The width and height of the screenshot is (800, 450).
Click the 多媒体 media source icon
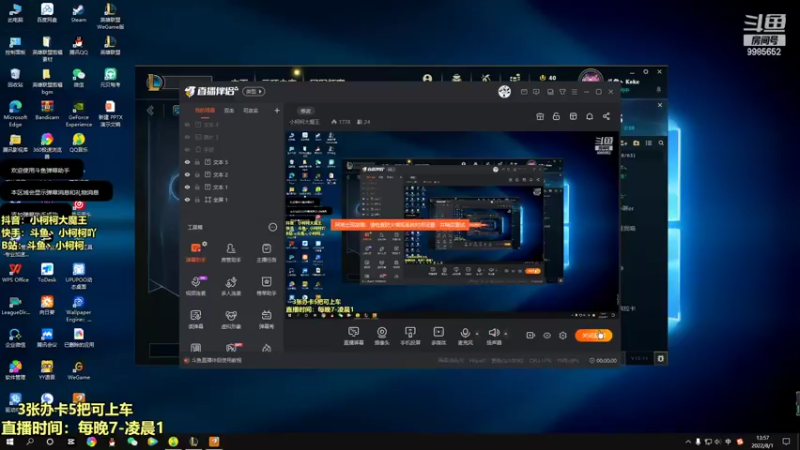[439, 336]
